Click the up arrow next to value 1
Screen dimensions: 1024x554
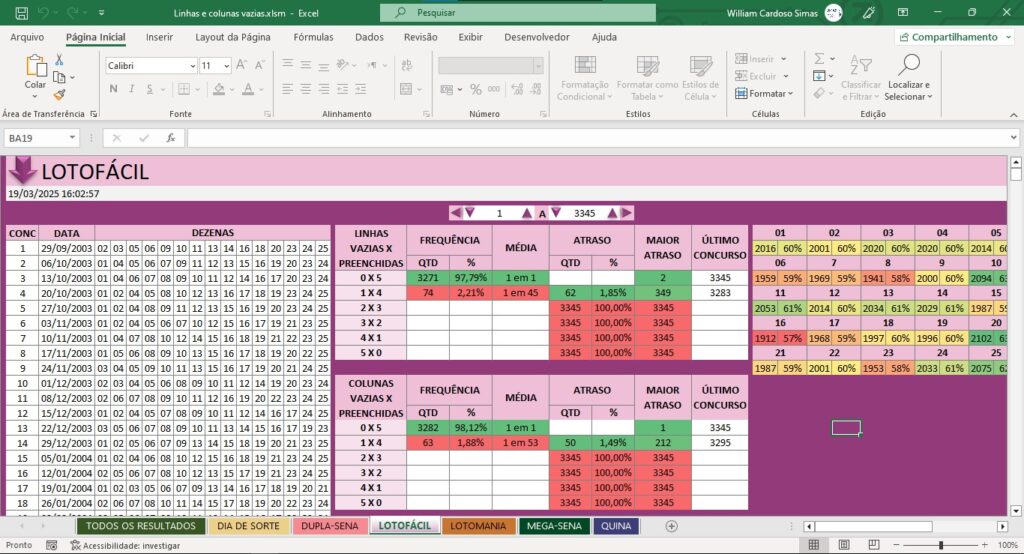click(527, 213)
